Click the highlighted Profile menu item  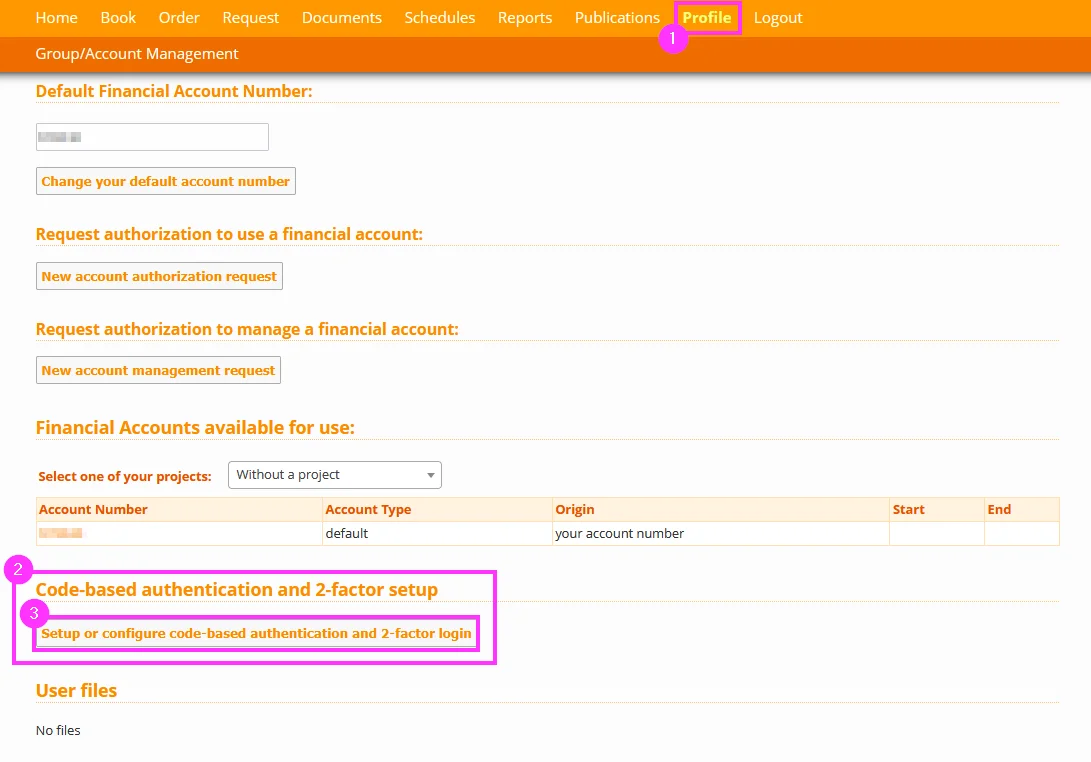[707, 18]
